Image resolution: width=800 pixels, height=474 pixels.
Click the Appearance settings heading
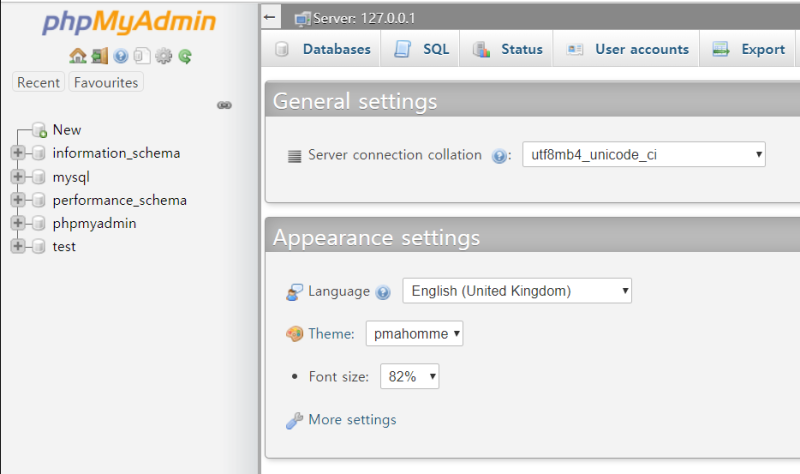(377, 238)
